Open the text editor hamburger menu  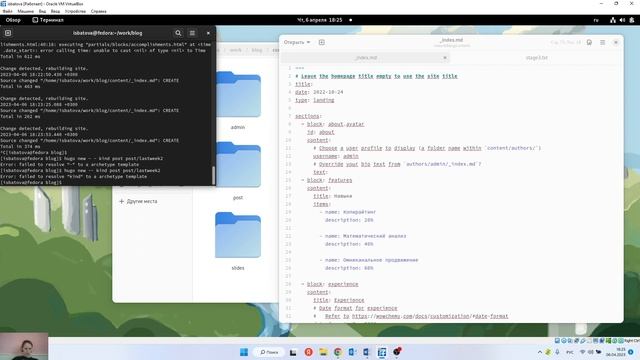(x=602, y=42)
